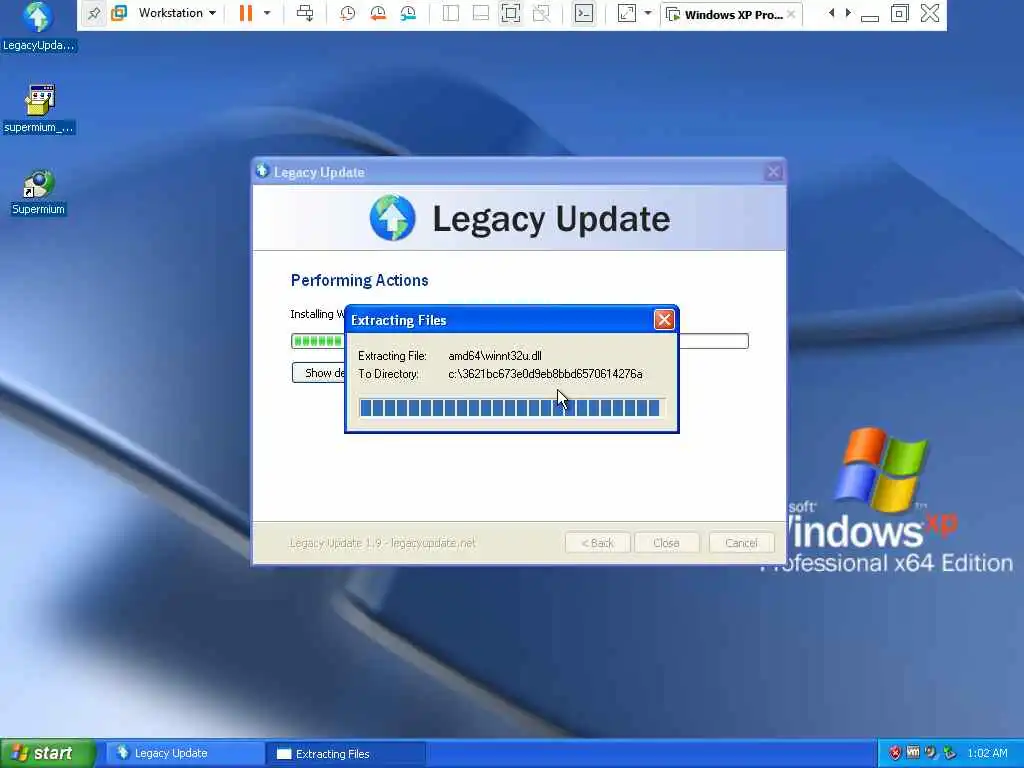1024x768 pixels.
Task: Click the Close button in Legacy Update
Action: [x=666, y=543]
